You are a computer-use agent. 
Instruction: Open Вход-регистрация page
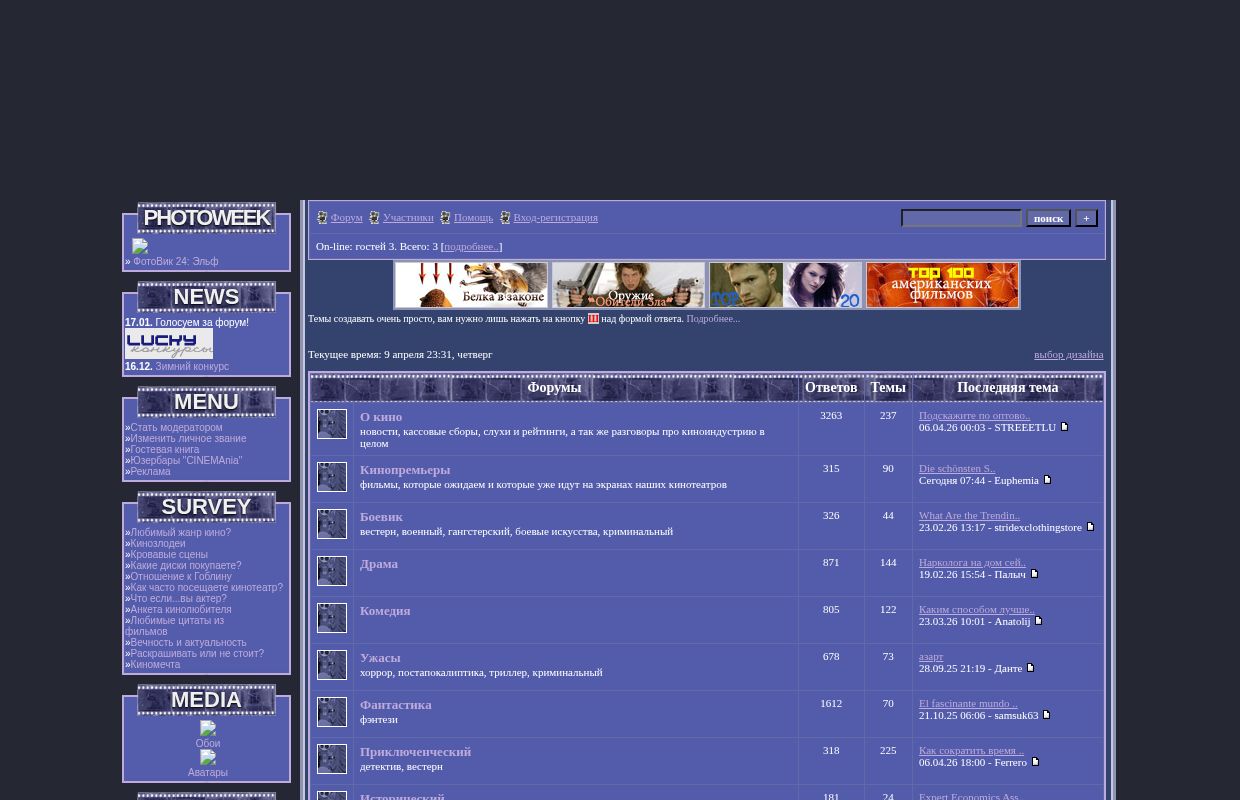555,217
